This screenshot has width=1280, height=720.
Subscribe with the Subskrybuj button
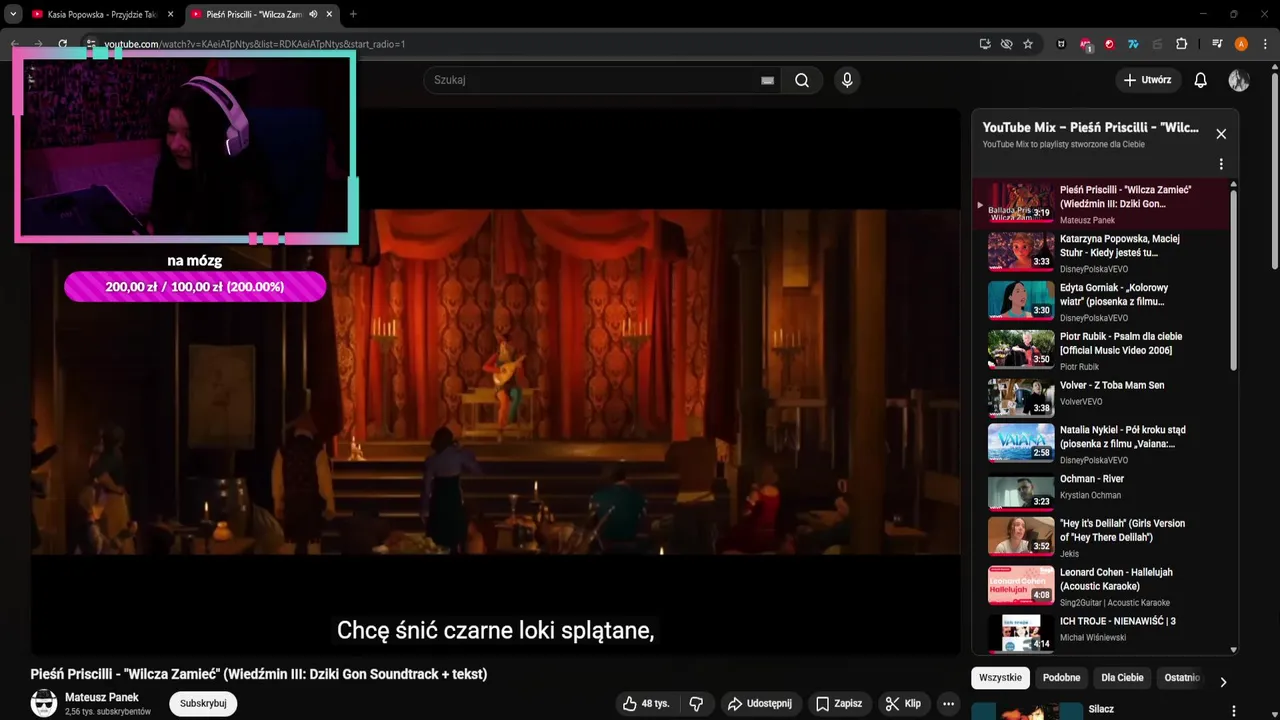(x=203, y=703)
